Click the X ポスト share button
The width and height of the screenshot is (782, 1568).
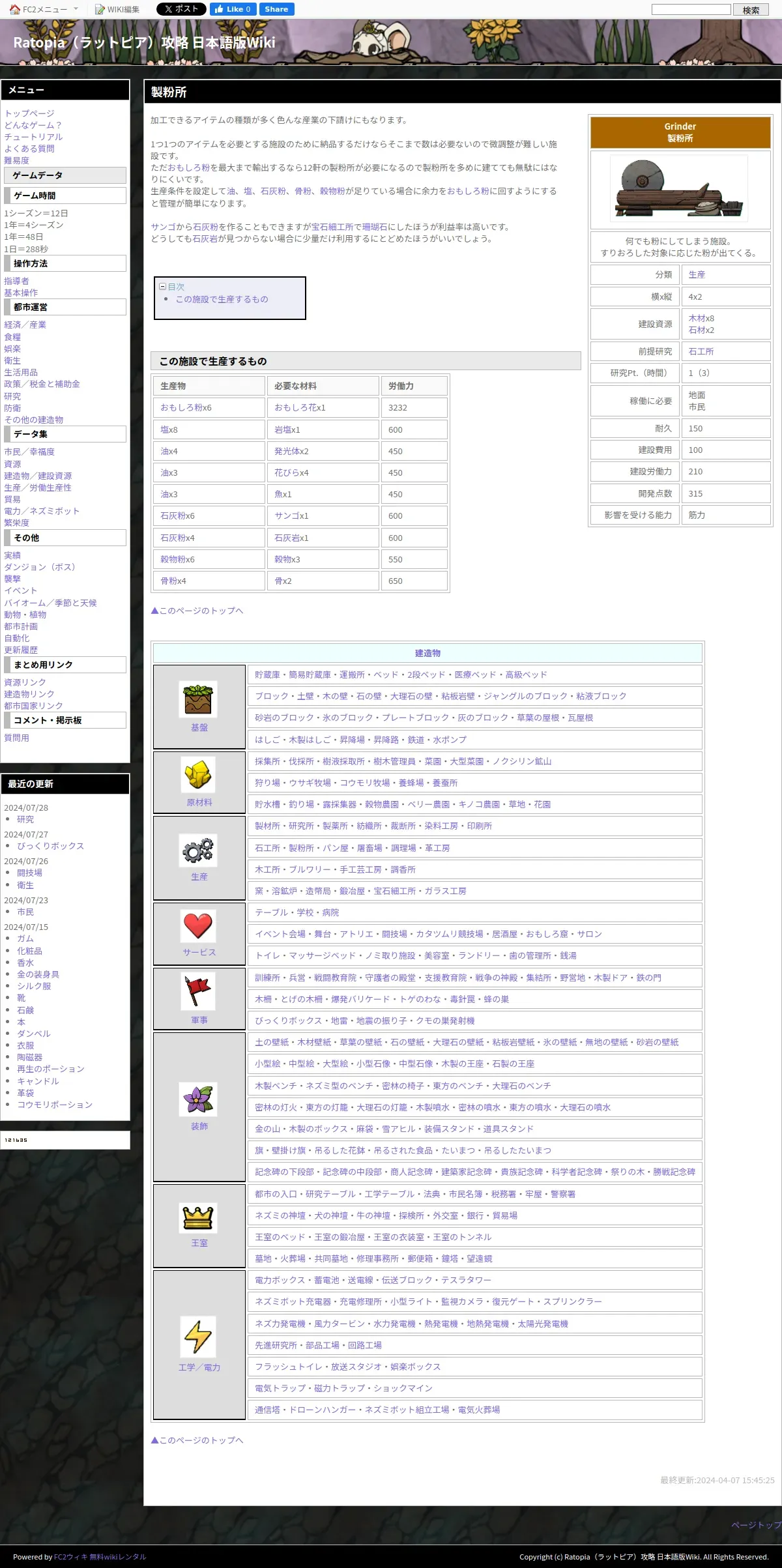click(181, 9)
